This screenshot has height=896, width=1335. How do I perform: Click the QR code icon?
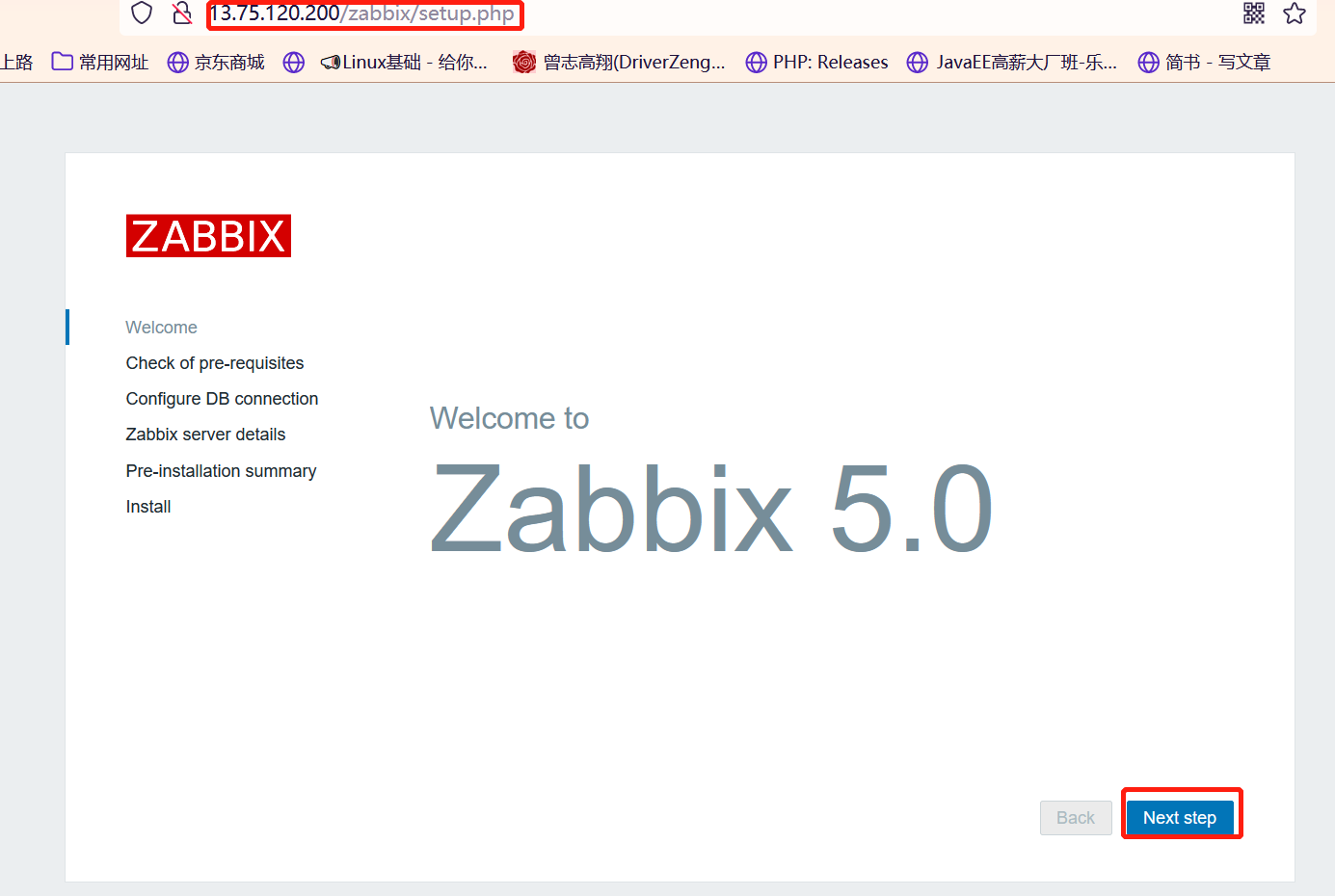pos(1254,13)
